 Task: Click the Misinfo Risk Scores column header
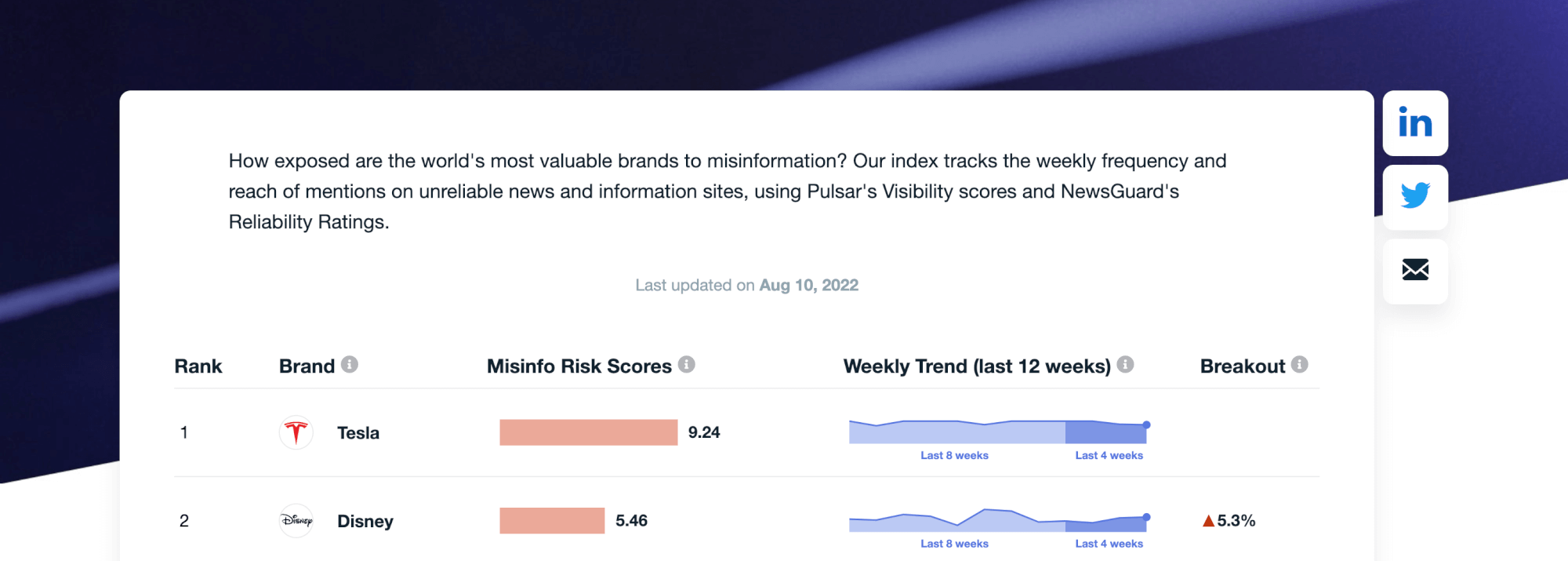pos(579,366)
